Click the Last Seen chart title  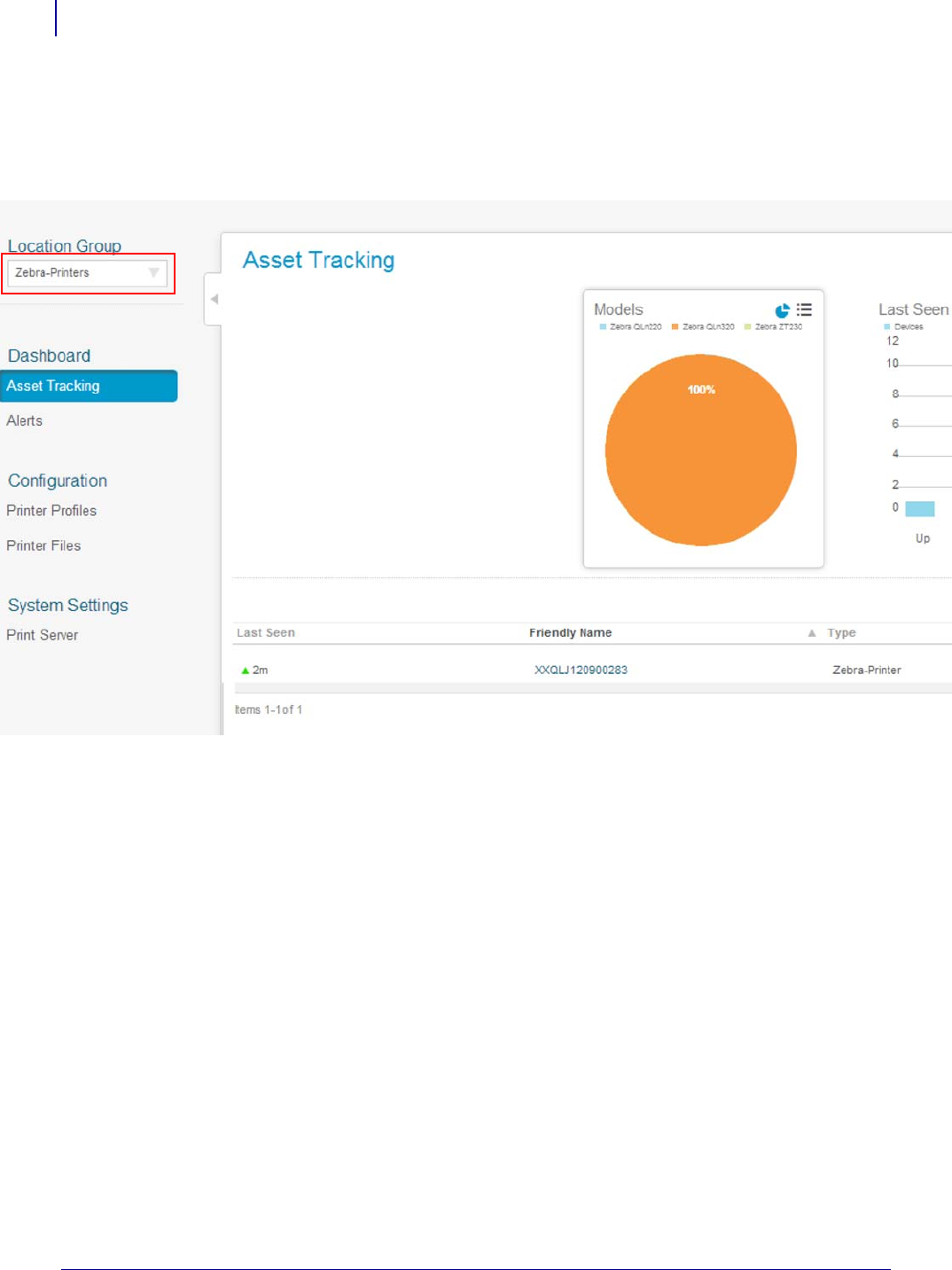[x=914, y=310]
